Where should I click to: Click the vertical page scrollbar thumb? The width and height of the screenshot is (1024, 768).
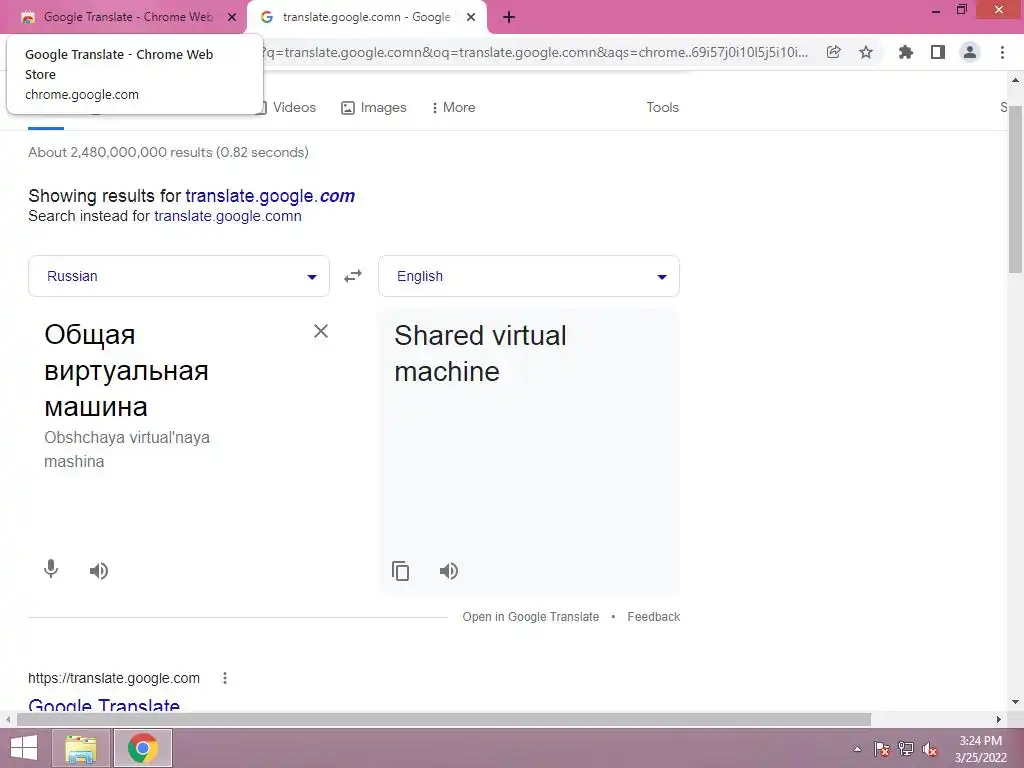(x=1015, y=189)
